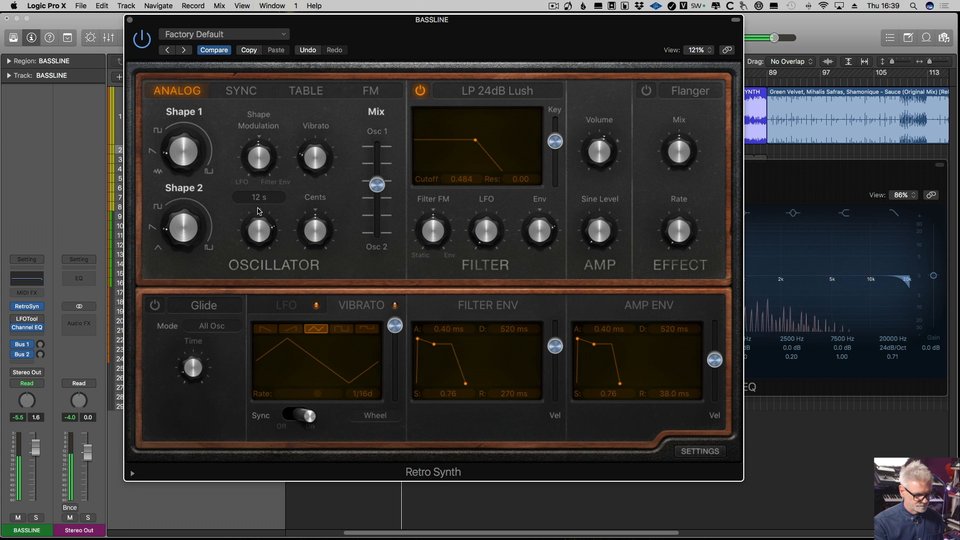Open the Glide mode All Osc menu
The height and width of the screenshot is (540, 960).
click(211, 326)
